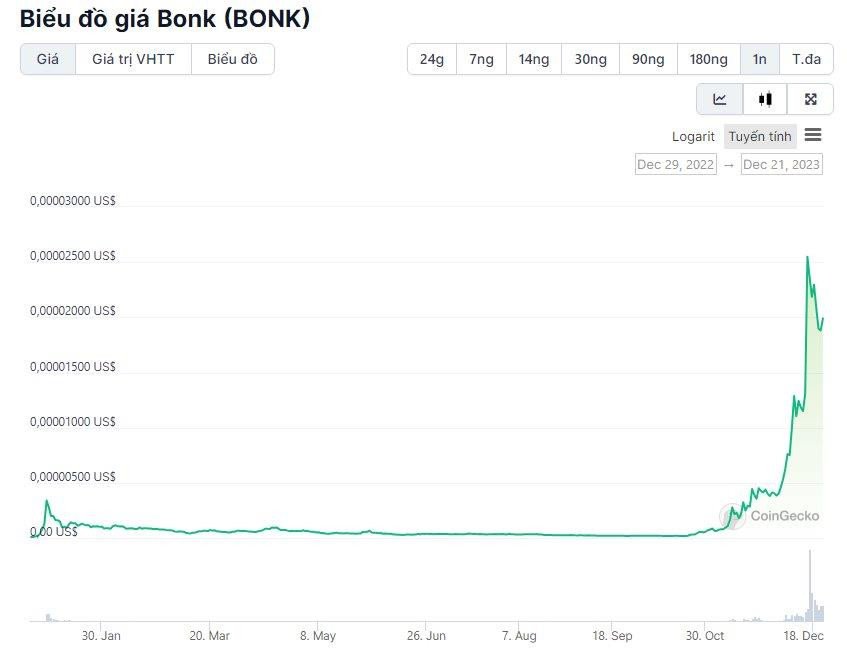Click the Dec 29, 2022 start date field
Viewport: 847px width, 663px height.
(x=675, y=164)
